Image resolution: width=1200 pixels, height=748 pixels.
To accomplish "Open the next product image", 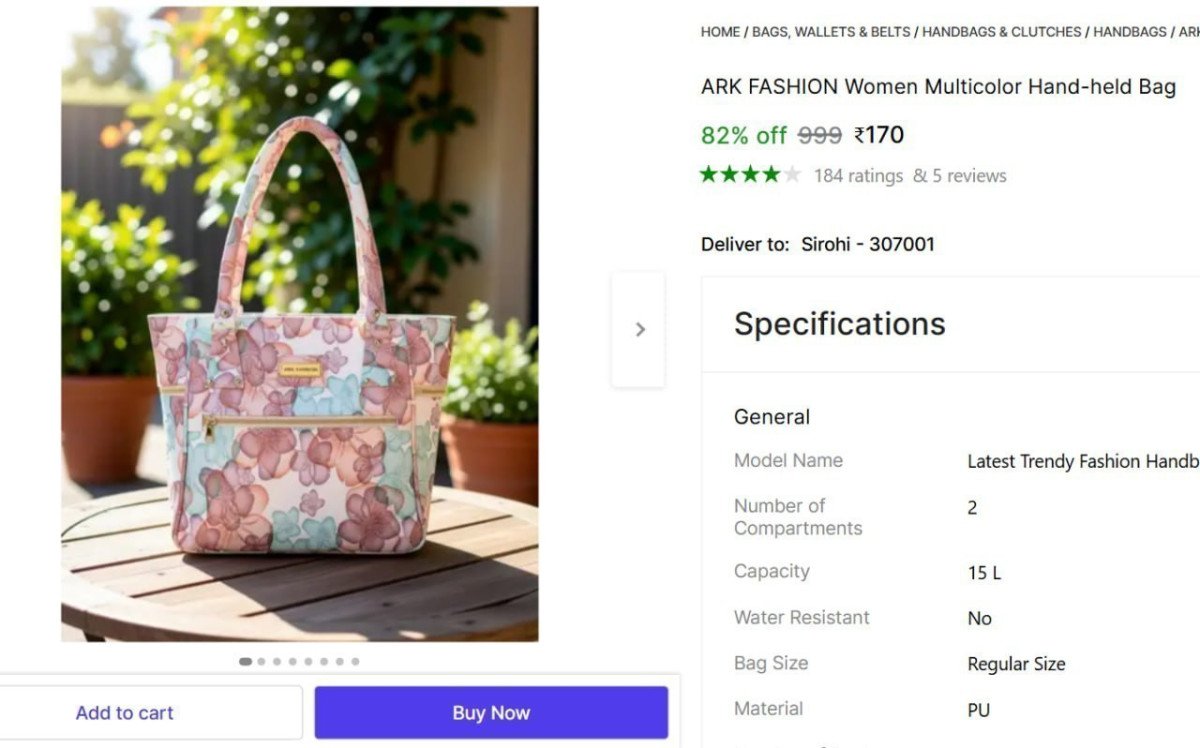I will tap(640, 328).
